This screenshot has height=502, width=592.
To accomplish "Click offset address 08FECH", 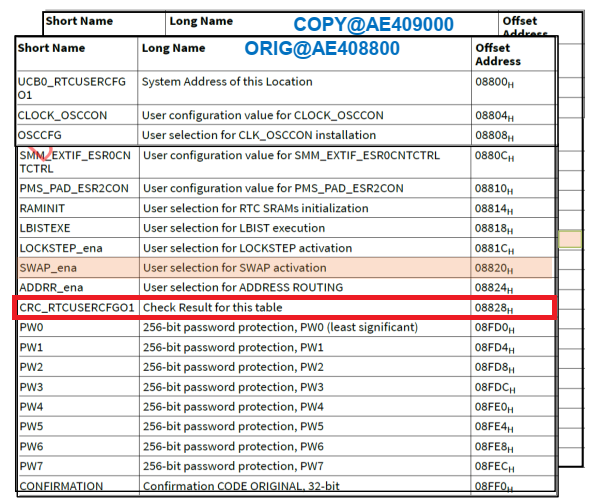I will click(495, 467).
